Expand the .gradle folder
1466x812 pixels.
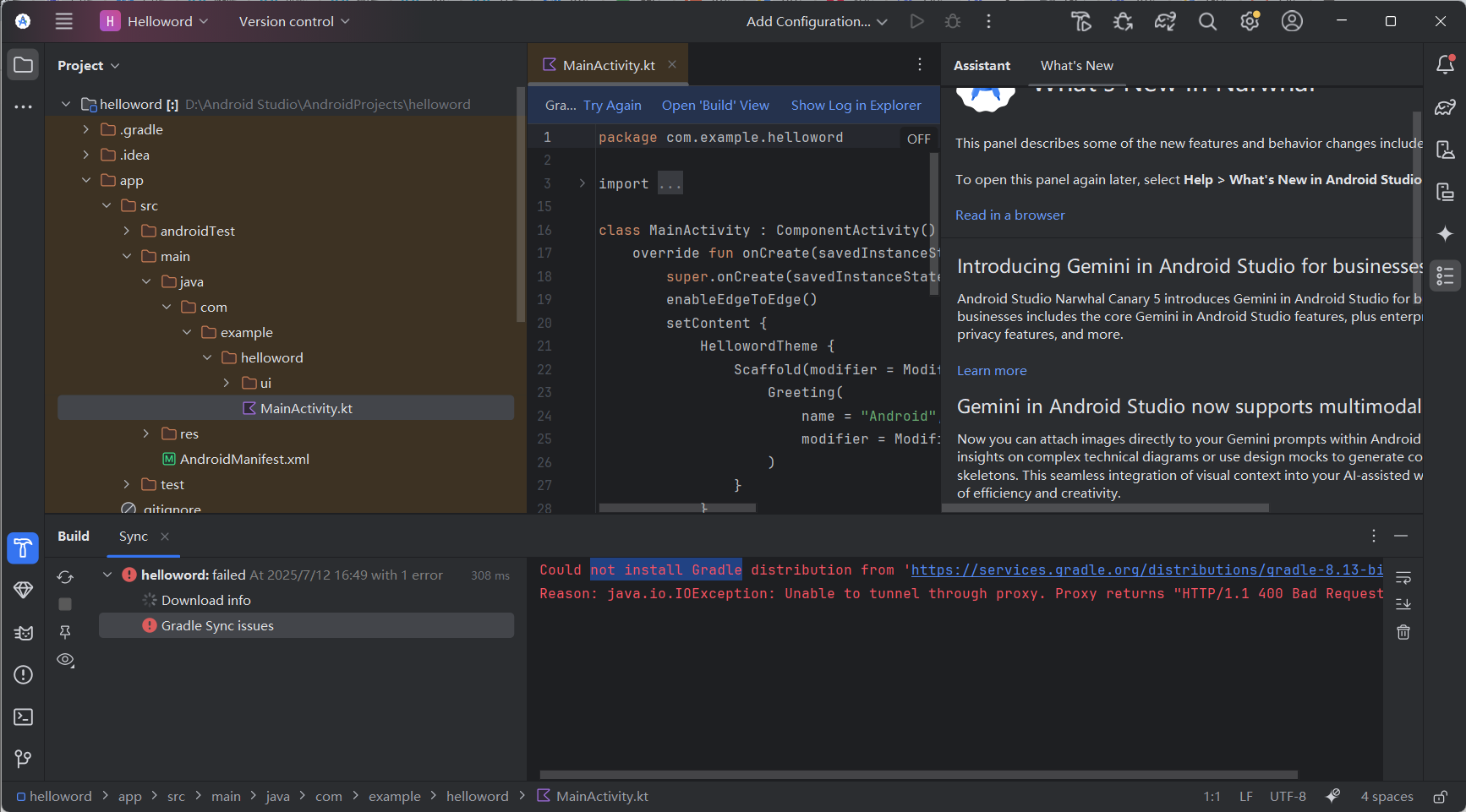coord(85,129)
